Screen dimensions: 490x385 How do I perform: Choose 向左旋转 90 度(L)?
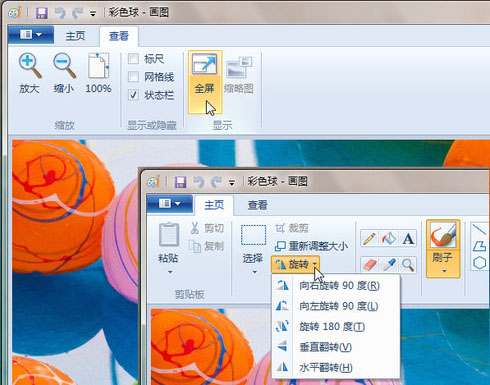pos(336,306)
